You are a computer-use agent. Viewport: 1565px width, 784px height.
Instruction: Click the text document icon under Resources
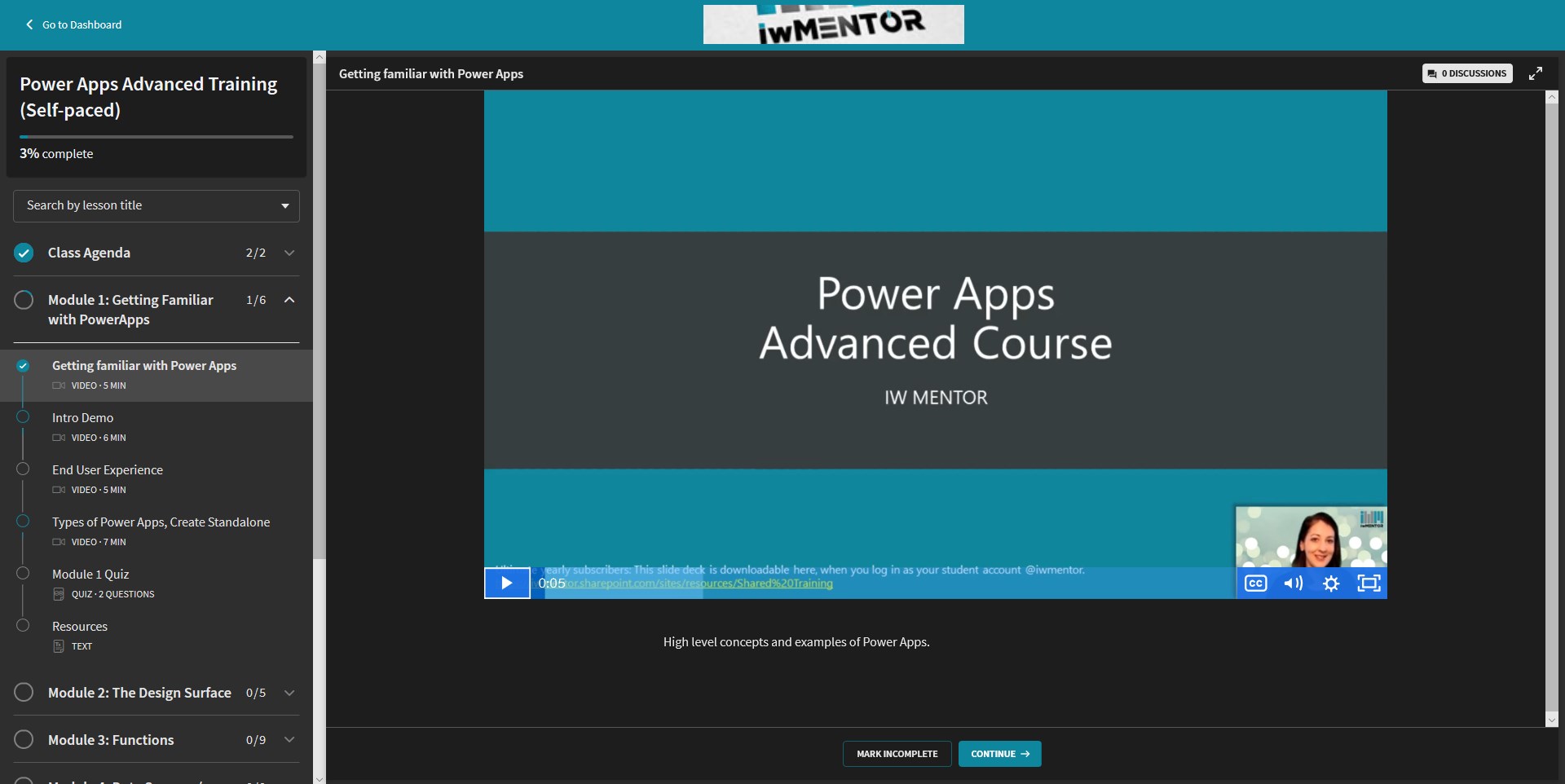tap(59, 646)
